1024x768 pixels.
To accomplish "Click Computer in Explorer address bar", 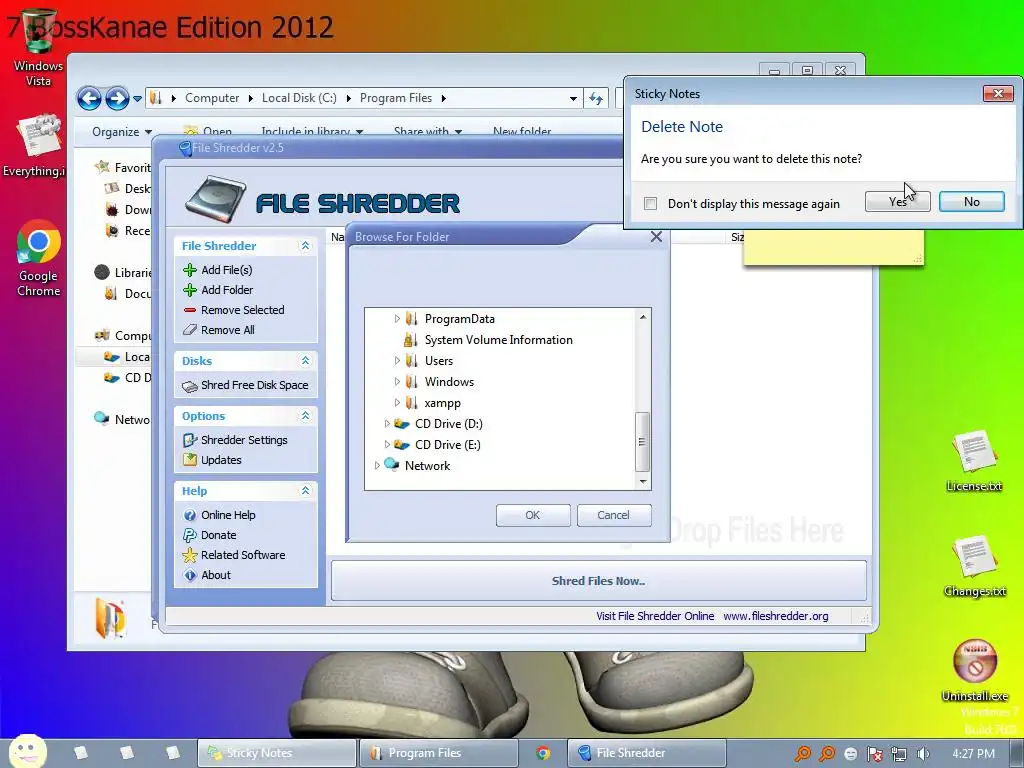I will pos(212,98).
